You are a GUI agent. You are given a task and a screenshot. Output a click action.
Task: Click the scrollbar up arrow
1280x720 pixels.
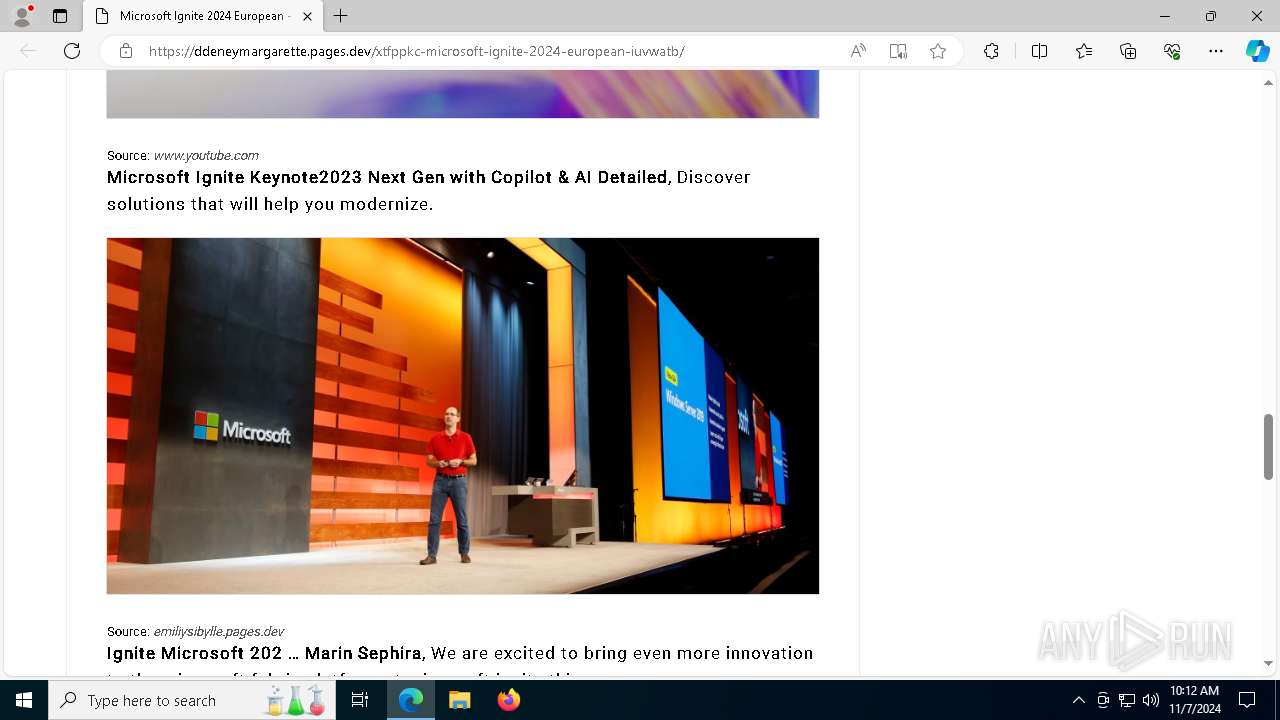[x=1269, y=81]
